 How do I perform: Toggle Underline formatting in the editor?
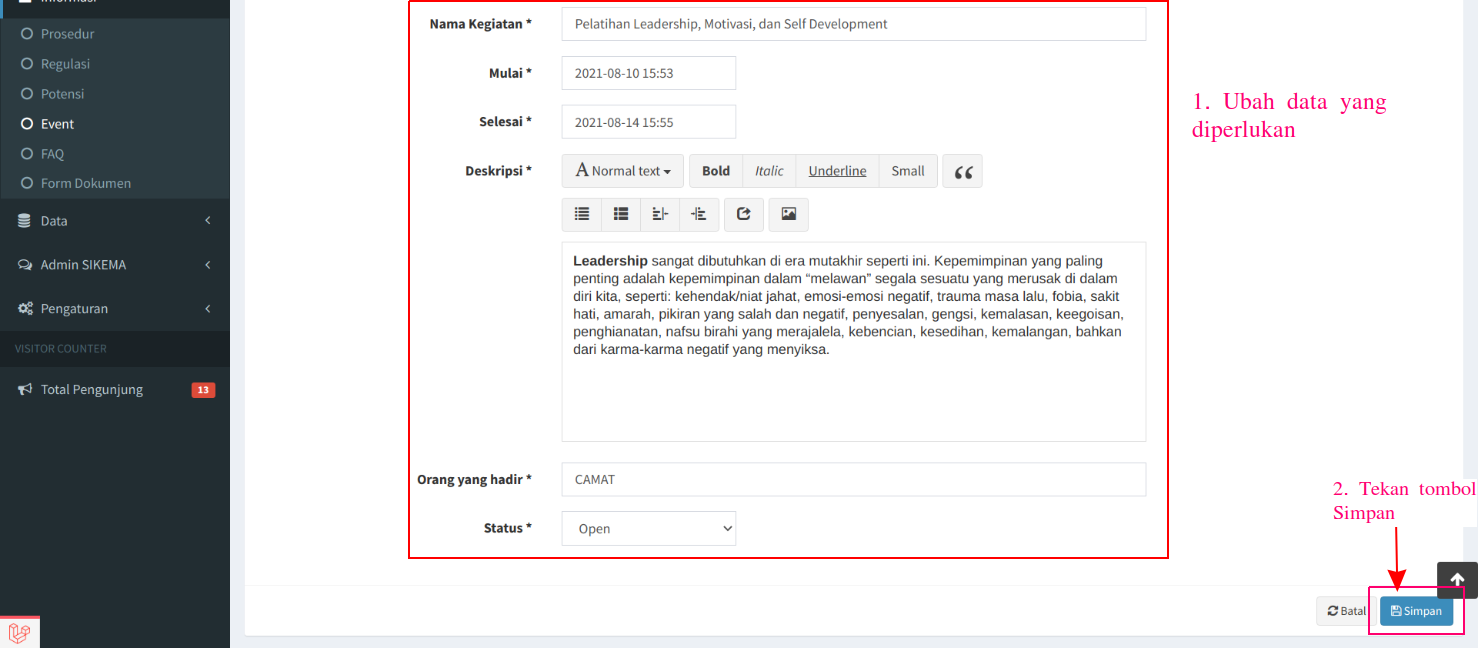point(837,171)
